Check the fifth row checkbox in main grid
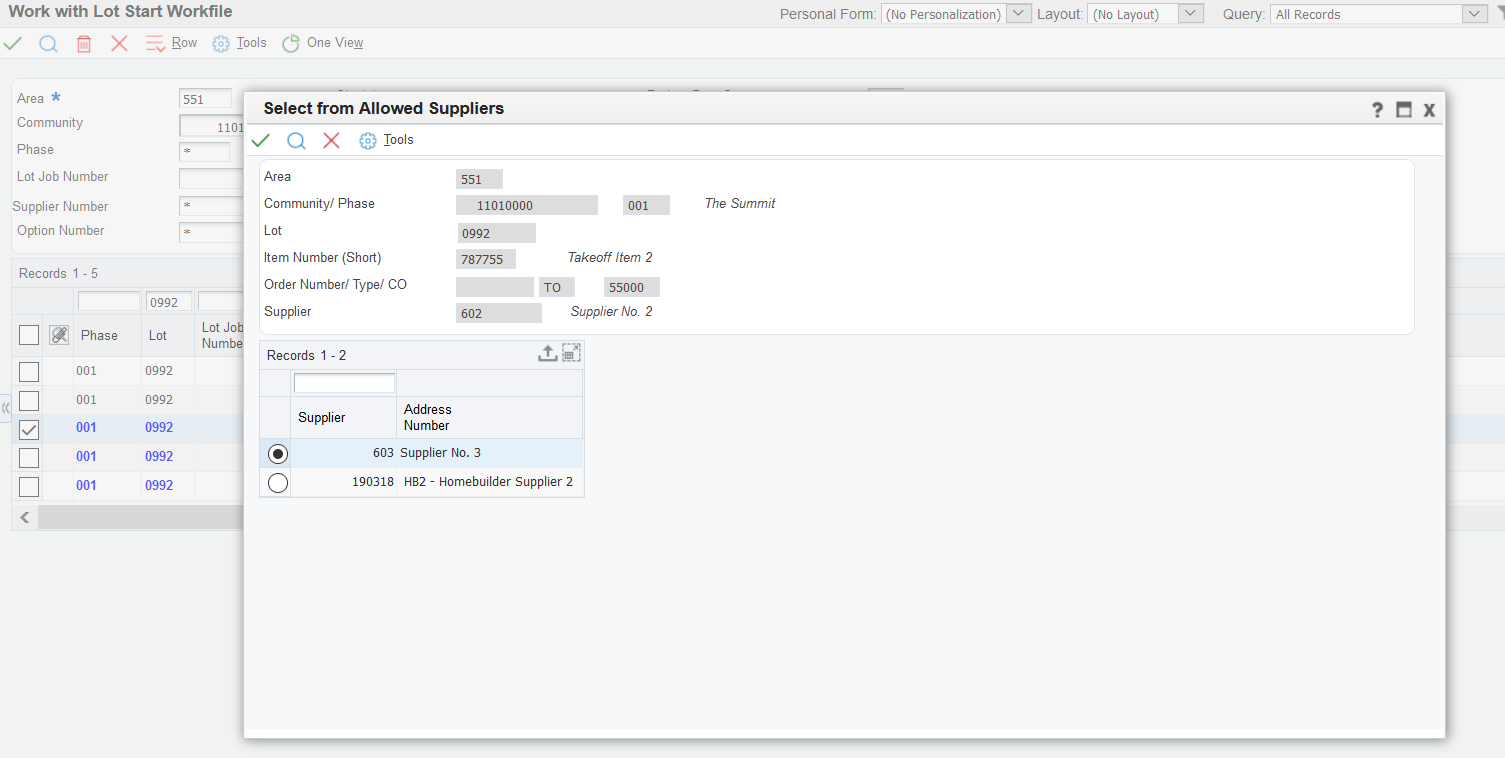 click(29, 486)
